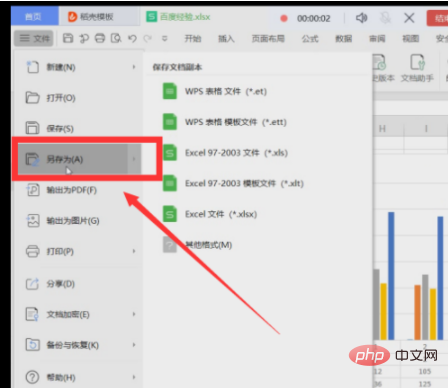The width and height of the screenshot is (448, 388).
Task: Click the save icon in quick toolbar
Action: 68,38
